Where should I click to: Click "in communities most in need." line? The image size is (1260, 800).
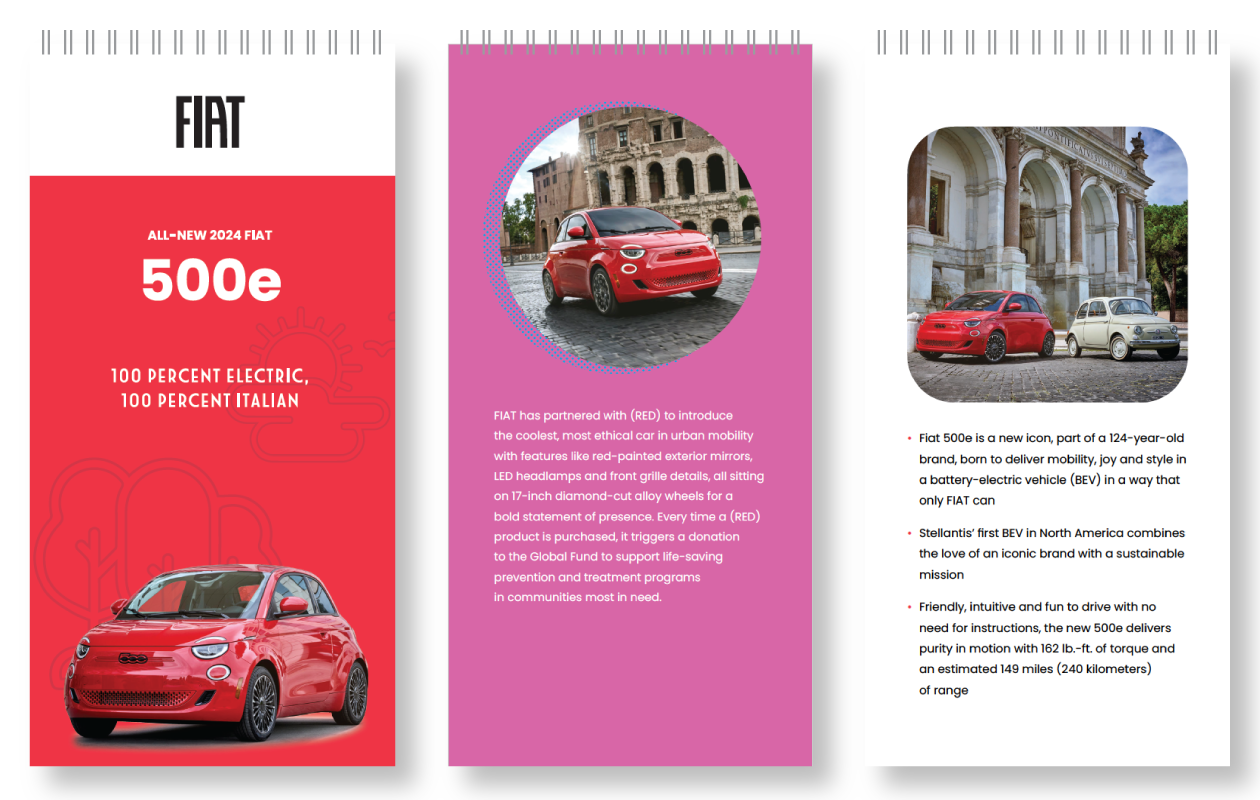click(x=578, y=597)
